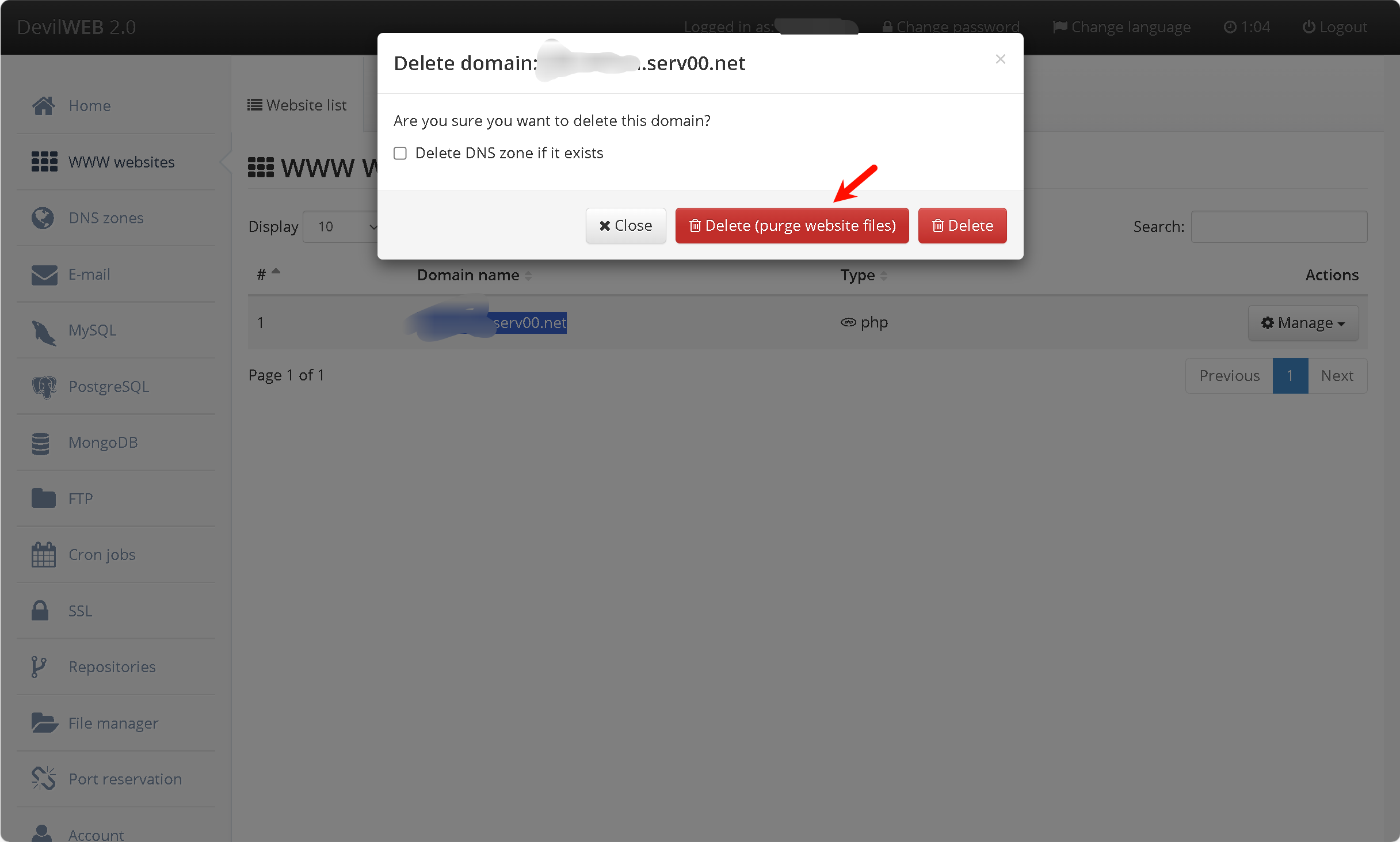Viewport: 1400px width, 842px height.
Task: Check the DNS zone deletion box
Action: (x=400, y=153)
